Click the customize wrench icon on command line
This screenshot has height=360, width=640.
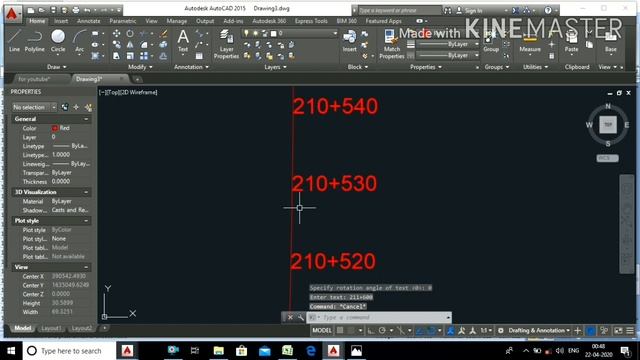pyautogui.click(x=300, y=317)
